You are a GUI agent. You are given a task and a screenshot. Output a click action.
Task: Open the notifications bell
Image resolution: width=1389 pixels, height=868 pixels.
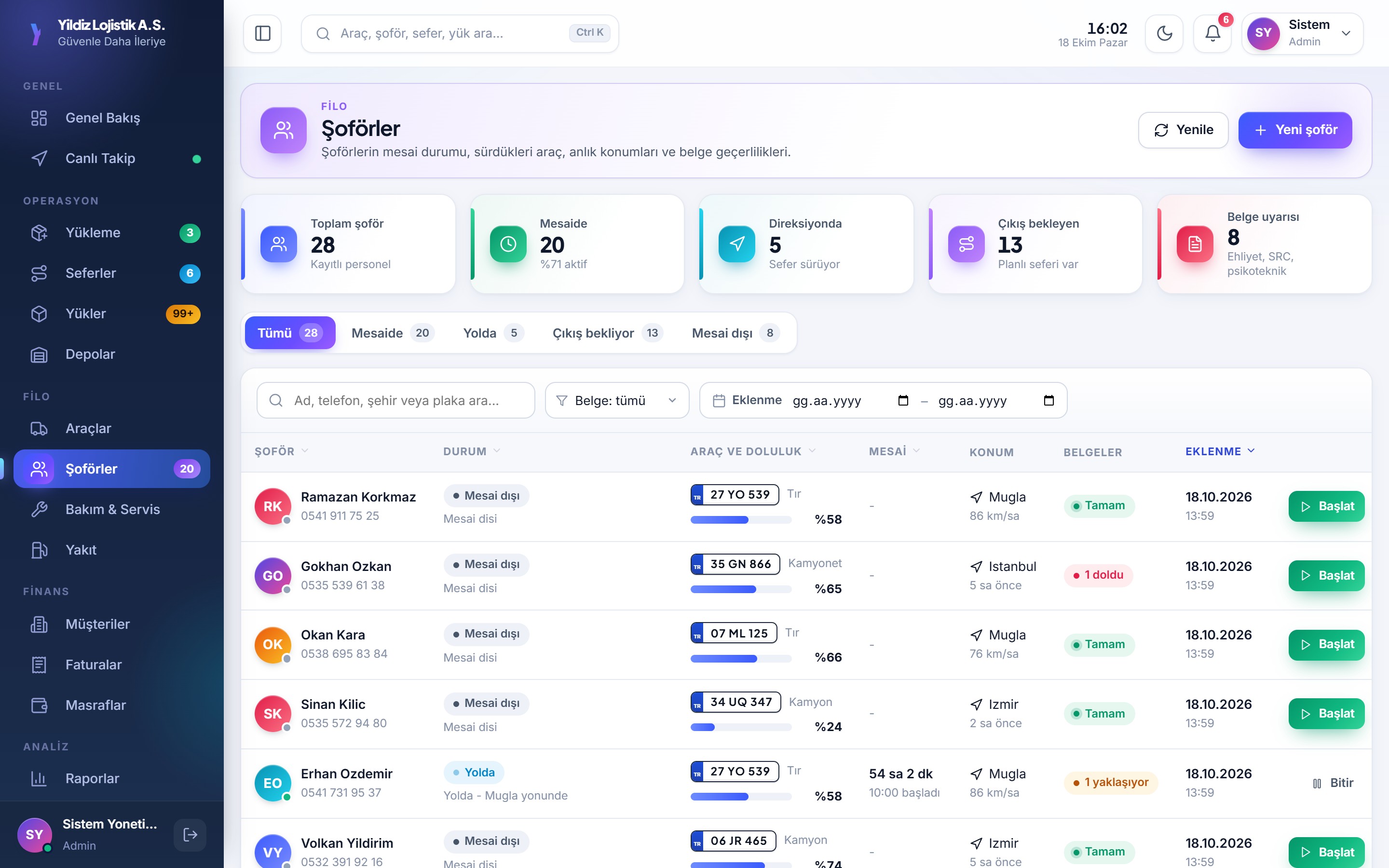pos(1212,33)
